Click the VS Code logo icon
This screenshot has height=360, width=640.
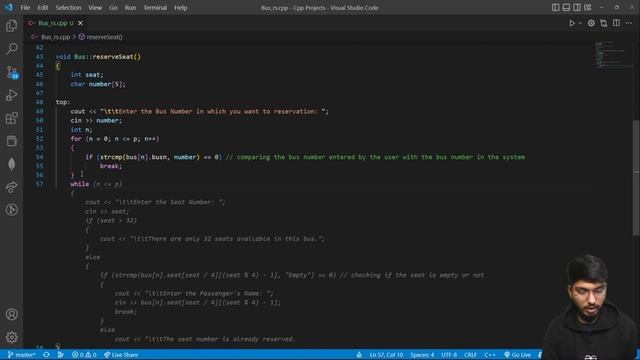[9, 7]
